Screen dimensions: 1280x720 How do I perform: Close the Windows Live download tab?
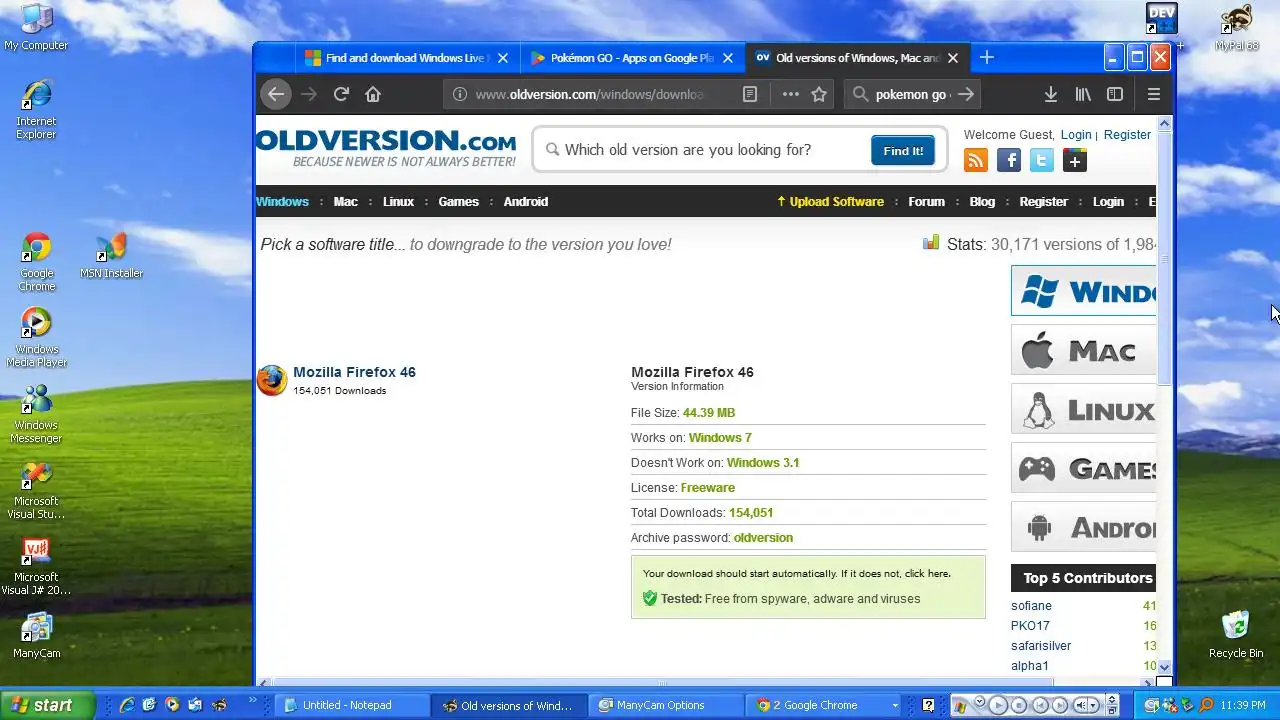pos(503,58)
